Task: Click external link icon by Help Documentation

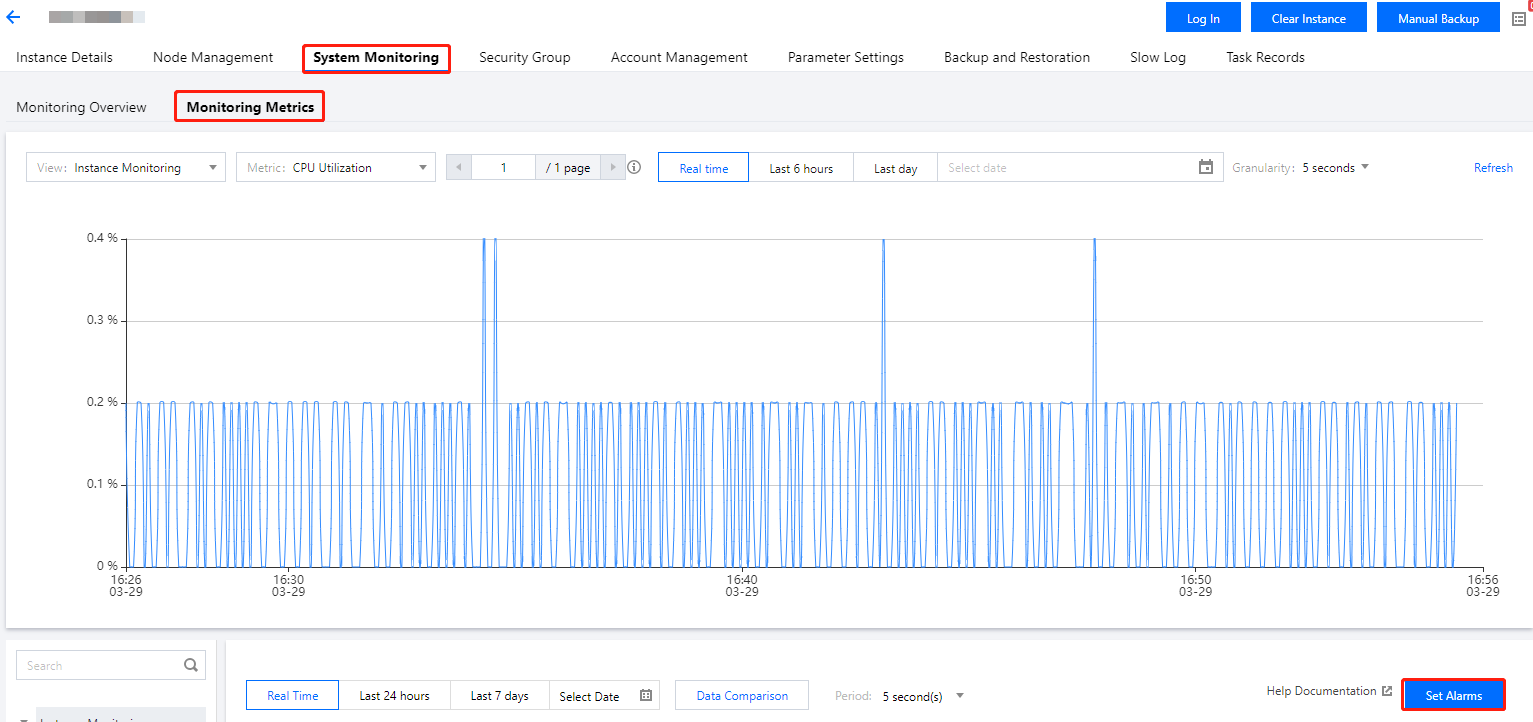Action: pyautogui.click(x=1387, y=691)
